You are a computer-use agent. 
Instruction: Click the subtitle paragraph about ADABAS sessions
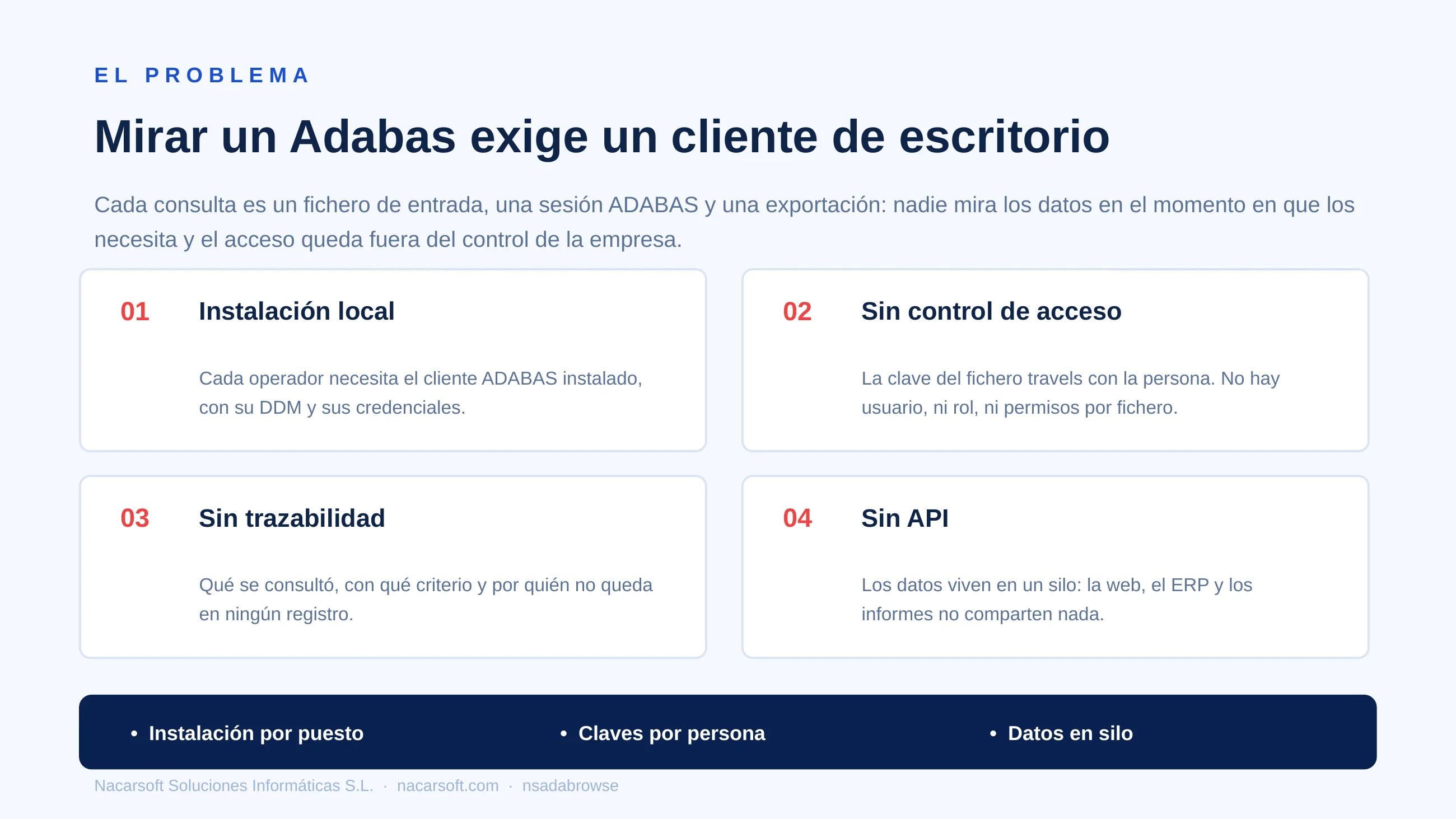tap(724, 222)
